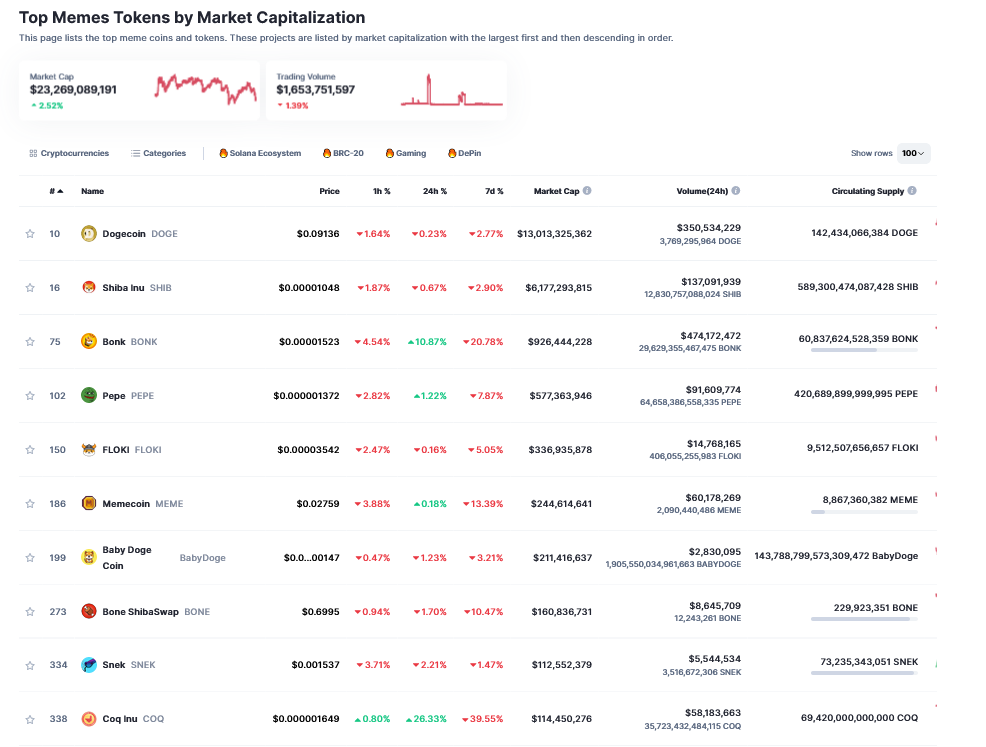Expand the Market Cap info tooltip
986x747 pixels.
[x=585, y=191]
